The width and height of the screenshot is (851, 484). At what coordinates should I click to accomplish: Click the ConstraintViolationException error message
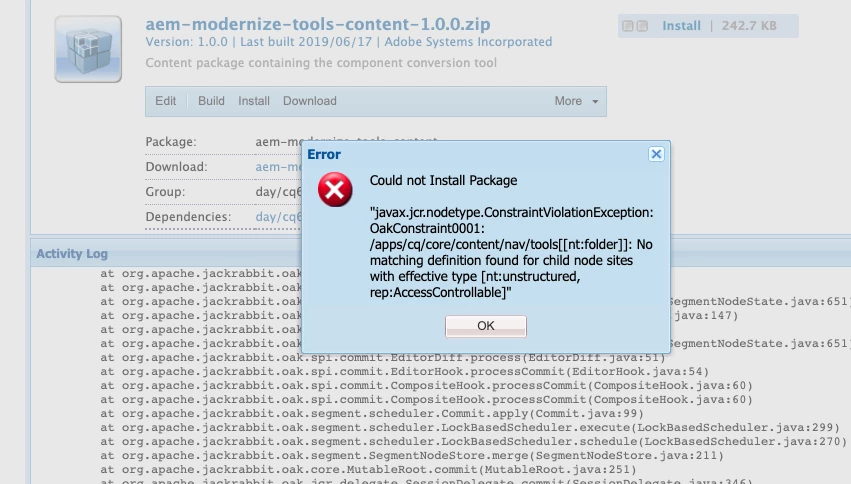[x=511, y=252]
